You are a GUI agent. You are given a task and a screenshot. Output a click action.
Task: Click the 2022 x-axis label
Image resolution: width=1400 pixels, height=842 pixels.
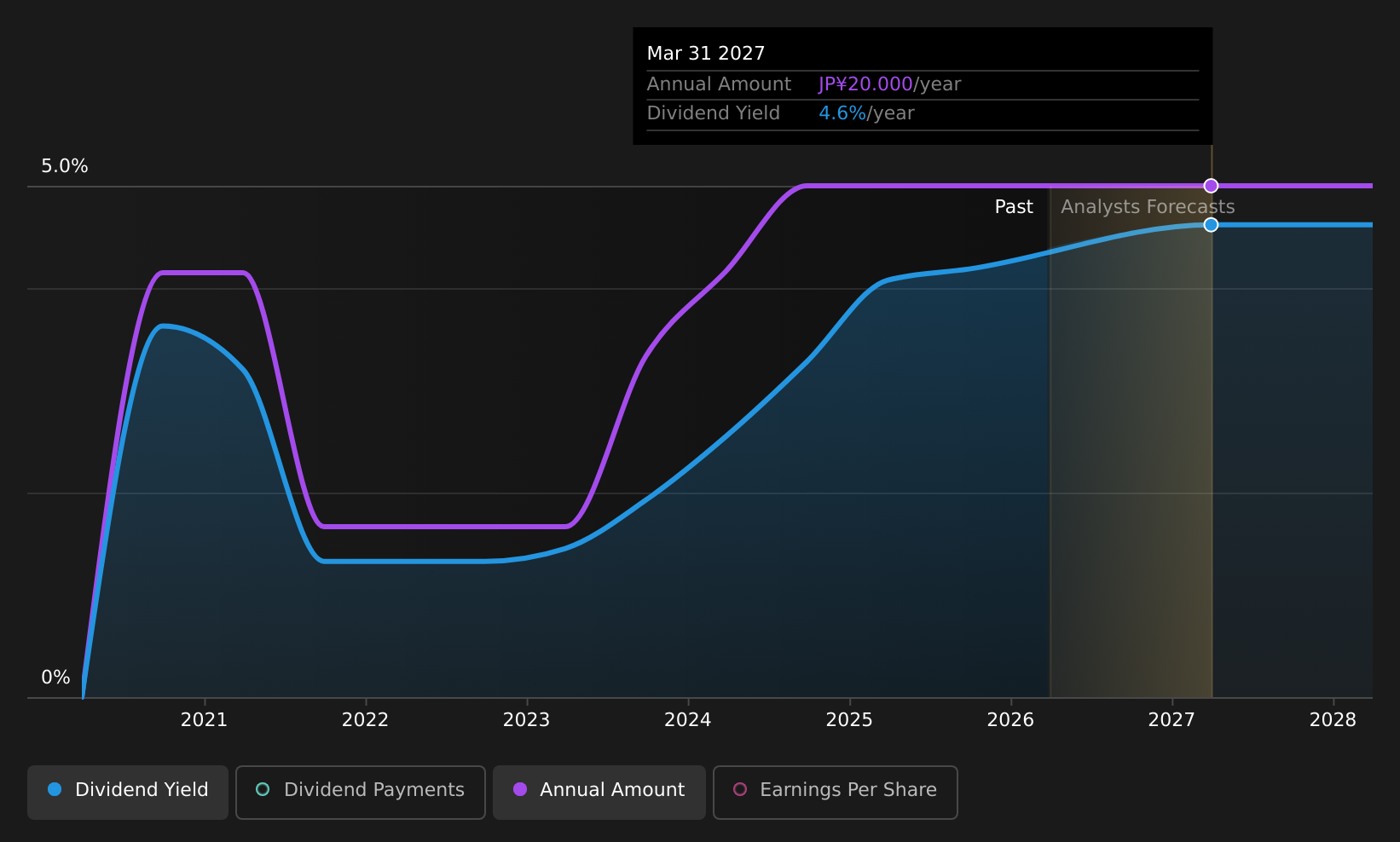coord(365,720)
